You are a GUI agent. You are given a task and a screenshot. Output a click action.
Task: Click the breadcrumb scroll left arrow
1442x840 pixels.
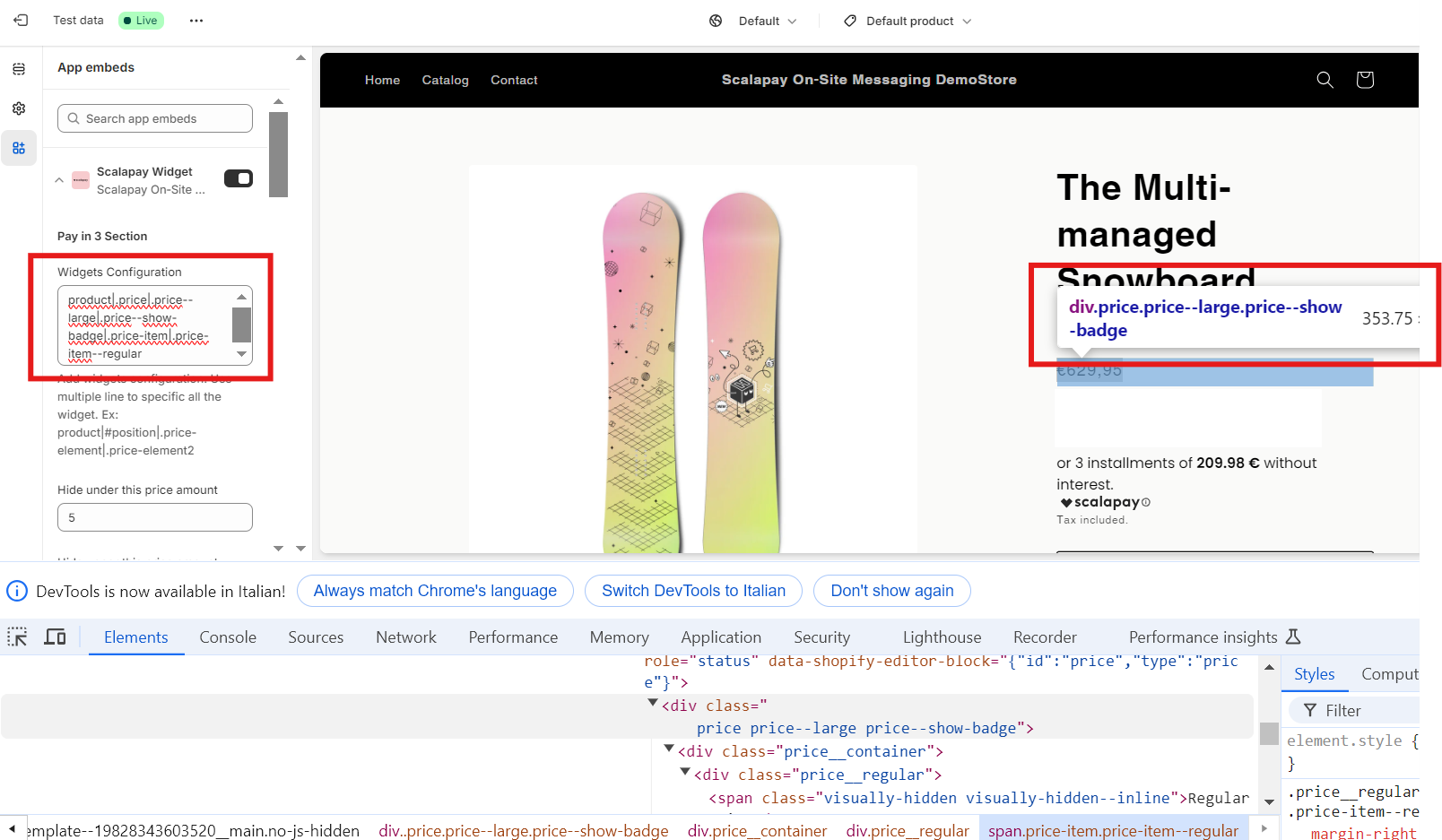click(x=13, y=829)
